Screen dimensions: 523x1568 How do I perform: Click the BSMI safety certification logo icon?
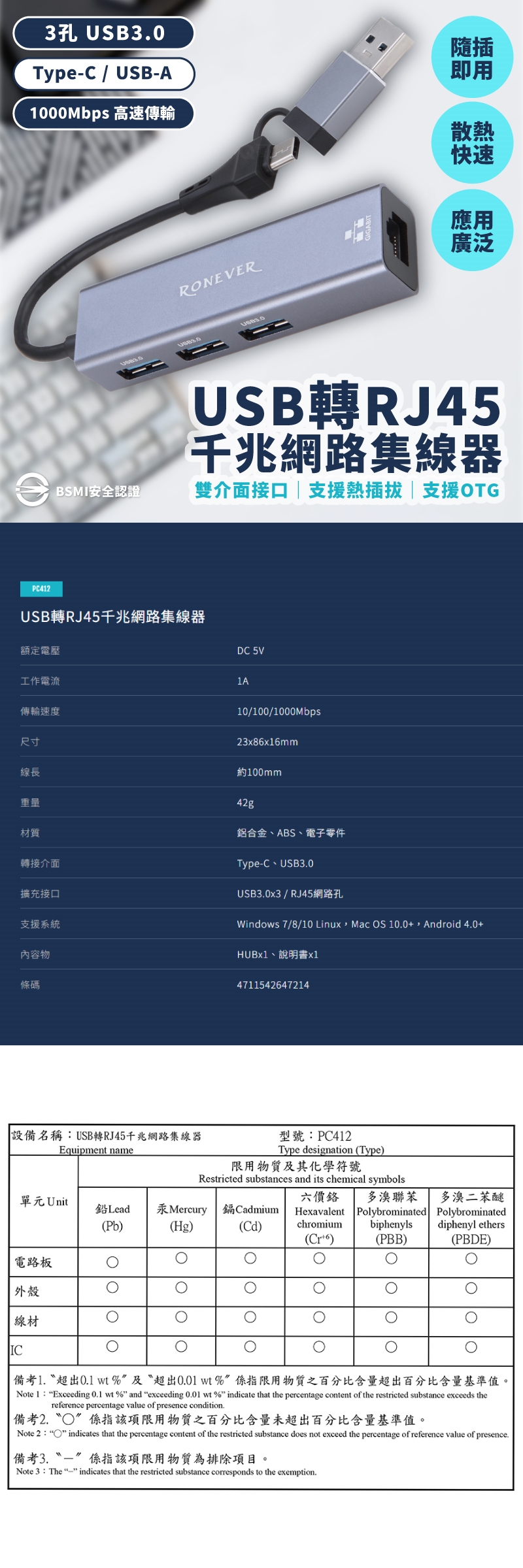pyautogui.click(x=32, y=489)
